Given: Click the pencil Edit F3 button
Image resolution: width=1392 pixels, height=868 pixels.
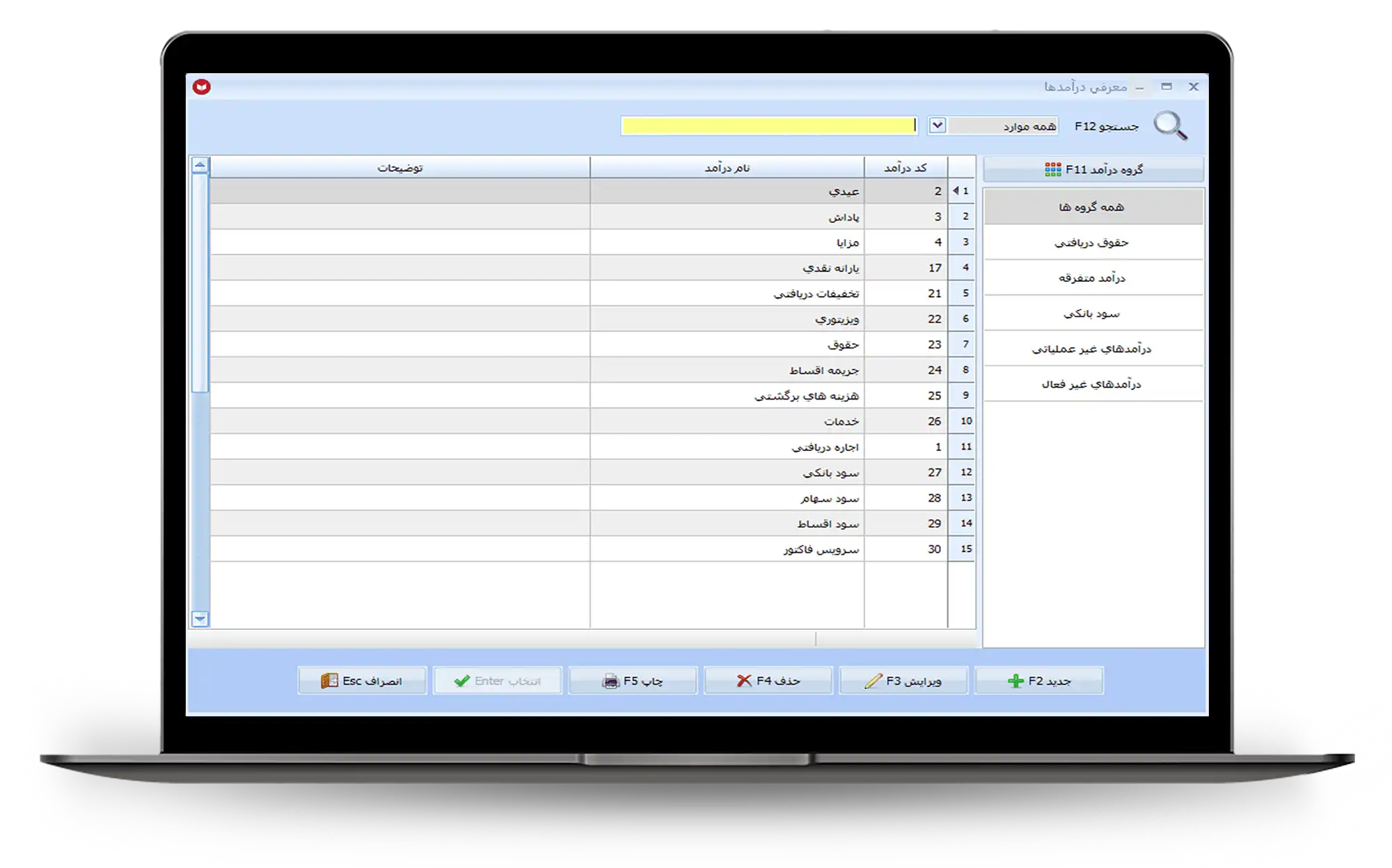Looking at the screenshot, I should pyautogui.click(x=903, y=681).
